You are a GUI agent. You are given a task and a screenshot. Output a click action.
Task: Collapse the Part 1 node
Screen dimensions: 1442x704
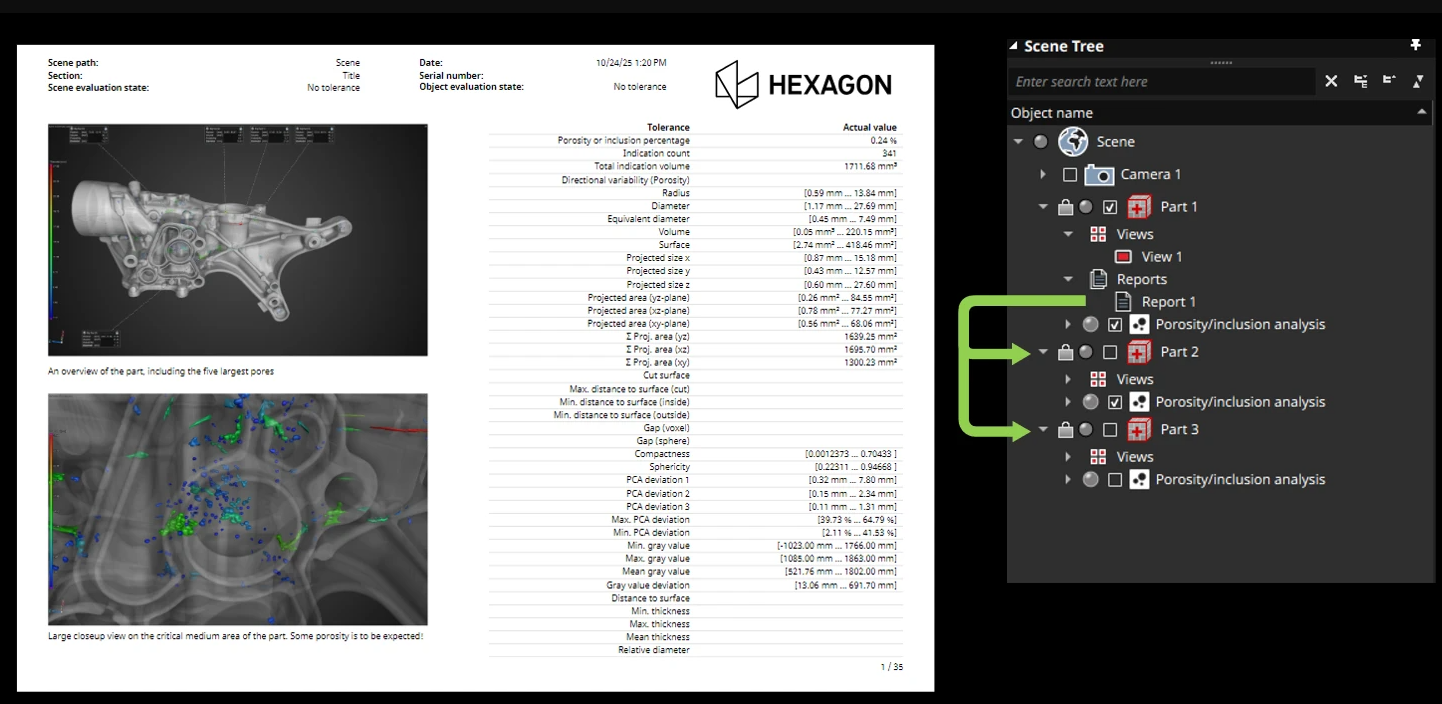pos(1043,207)
